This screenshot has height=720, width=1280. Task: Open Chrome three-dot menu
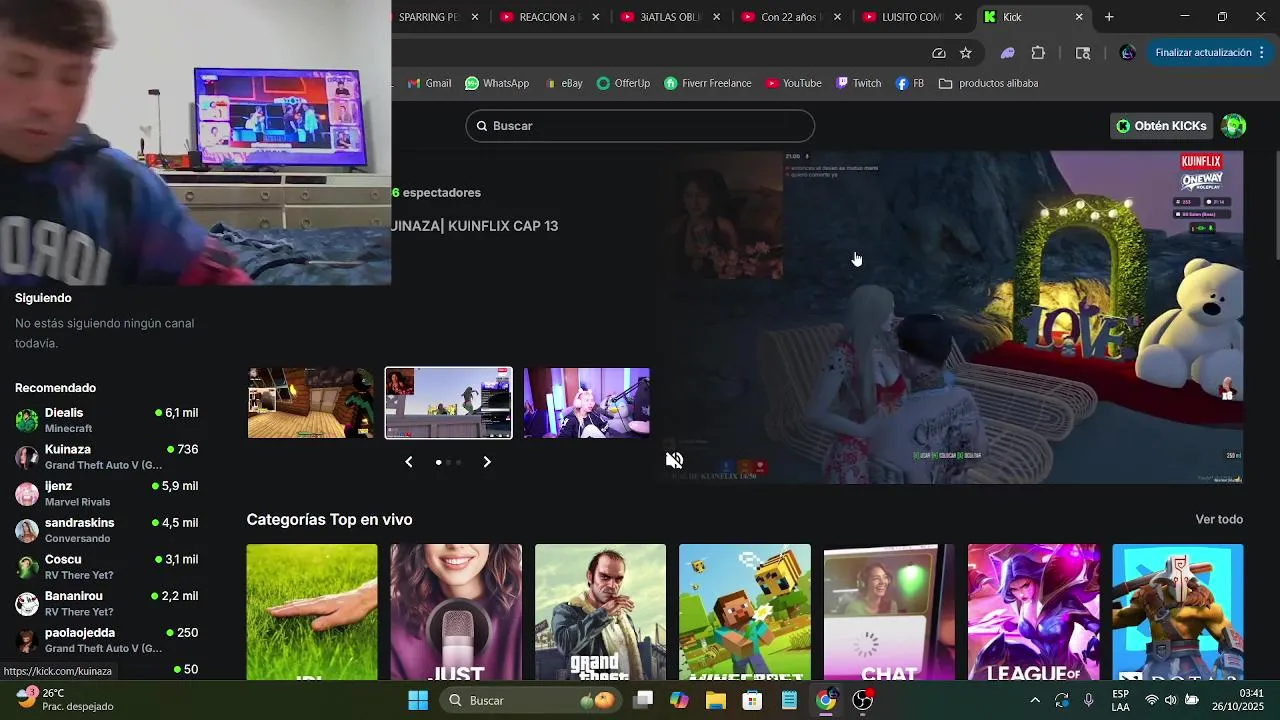click(x=1262, y=53)
